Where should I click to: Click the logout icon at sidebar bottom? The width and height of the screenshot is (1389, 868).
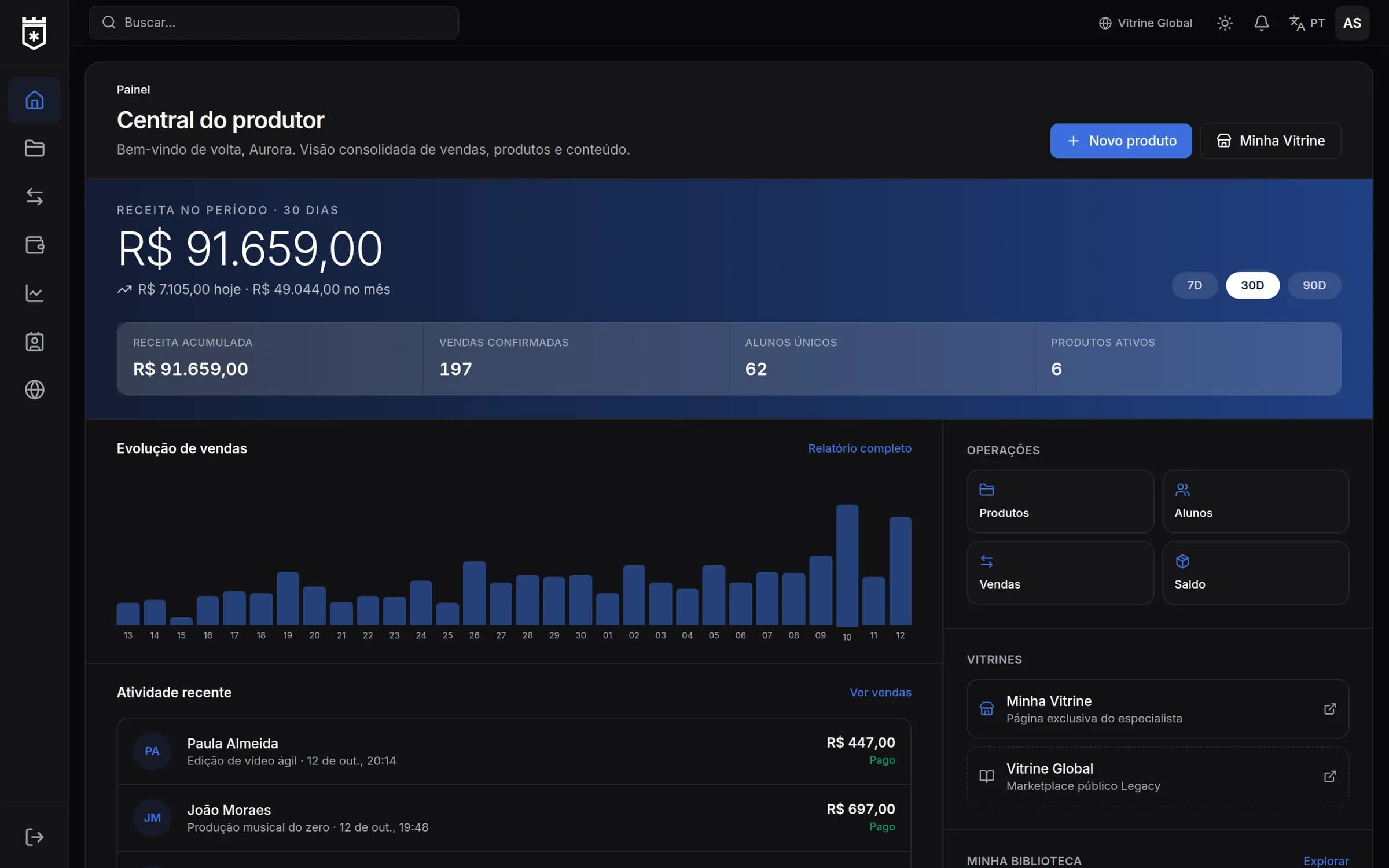[34, 837]
